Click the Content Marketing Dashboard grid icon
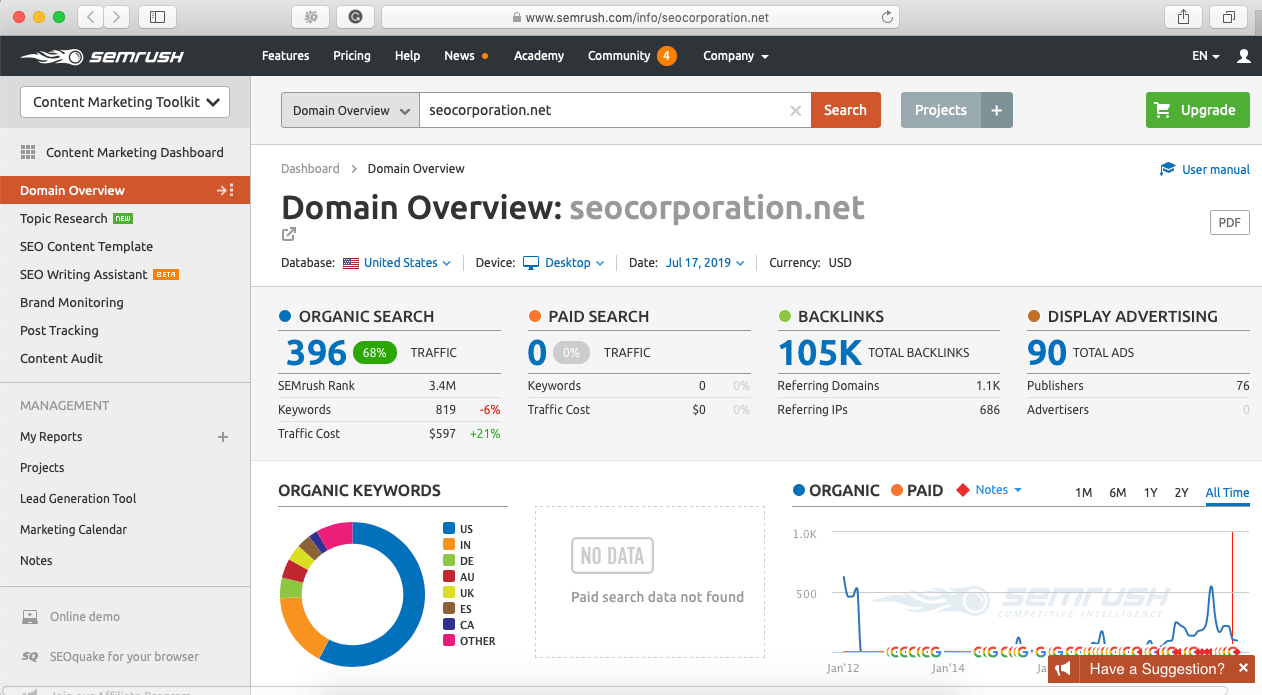The image size is (1262, 695). click(28, 152)
